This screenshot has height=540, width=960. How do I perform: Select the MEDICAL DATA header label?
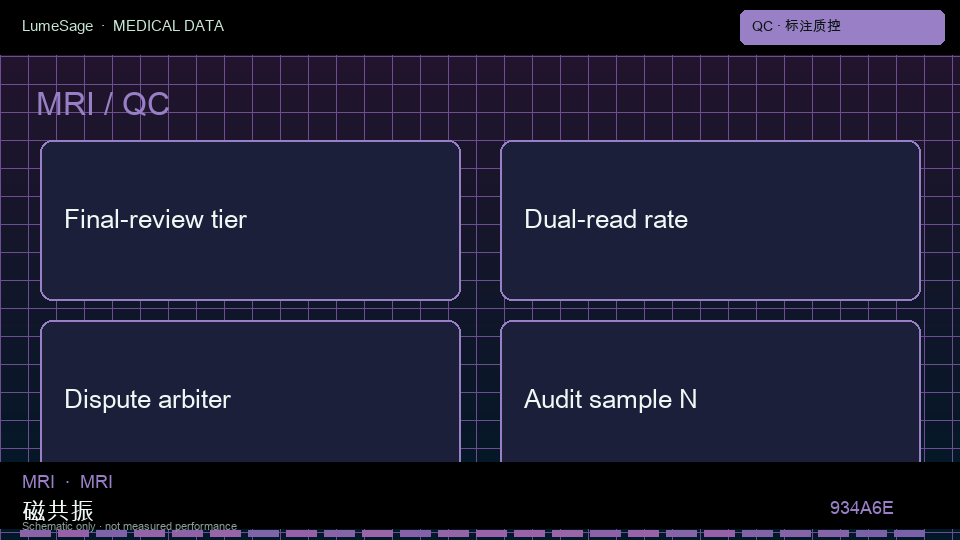168,26
